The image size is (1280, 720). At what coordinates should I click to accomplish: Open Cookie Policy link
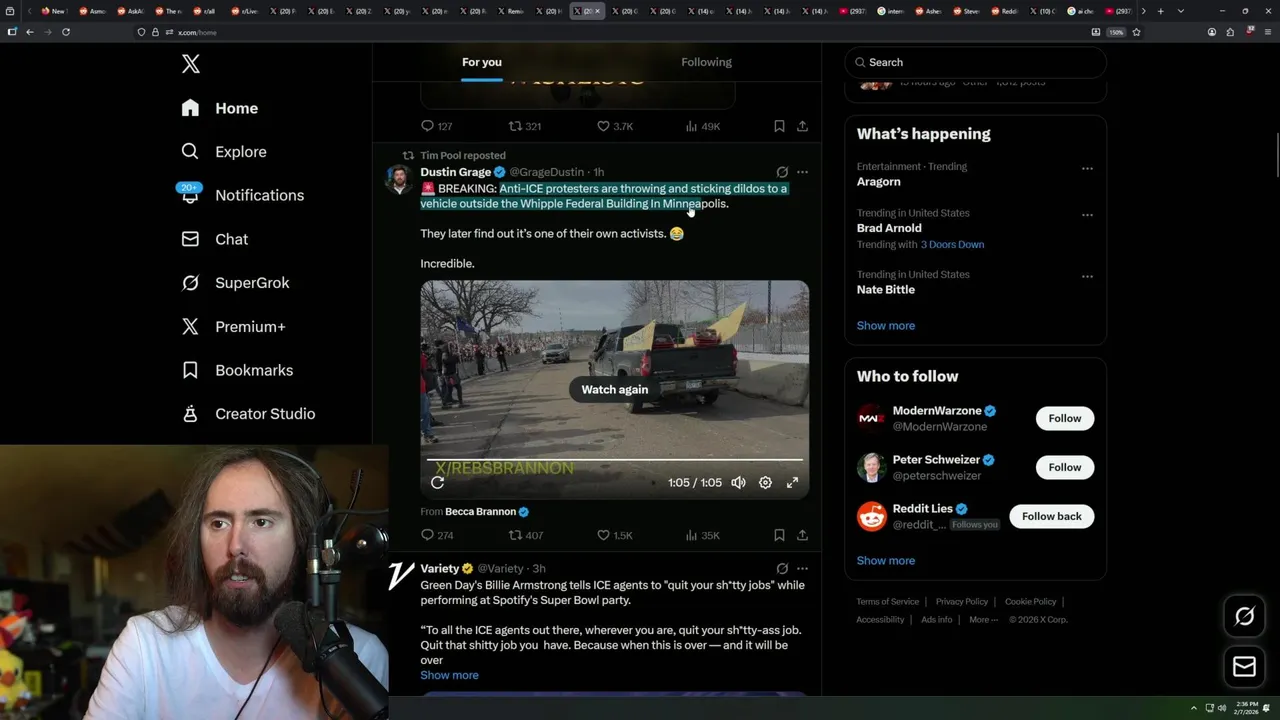coord(1031,601)
